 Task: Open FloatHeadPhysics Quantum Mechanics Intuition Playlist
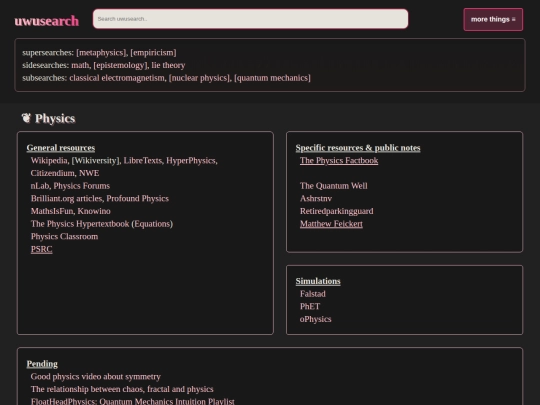tap(133, 401)
